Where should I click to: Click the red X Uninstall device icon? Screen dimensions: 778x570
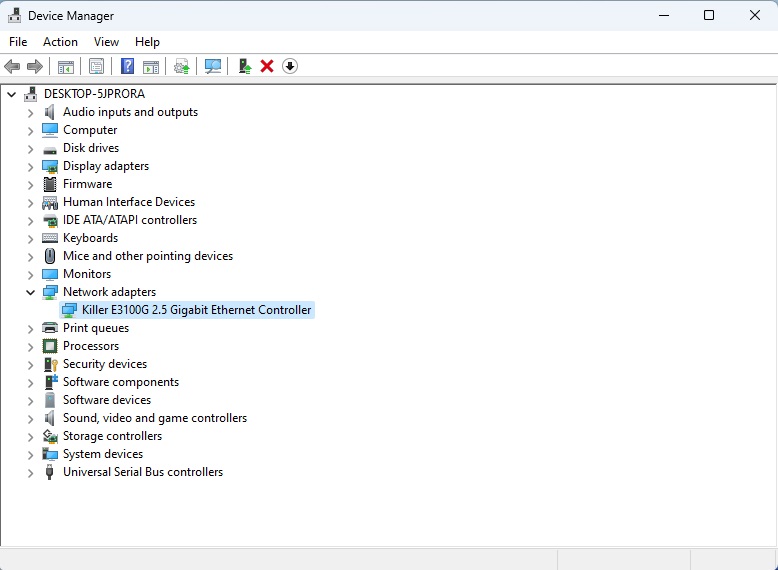267,66
